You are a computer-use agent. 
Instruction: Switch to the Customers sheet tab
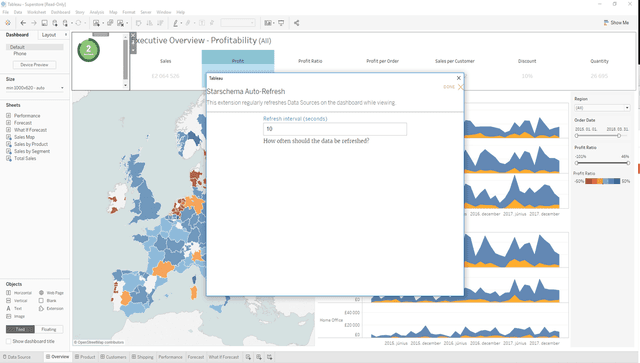[113, 357]
